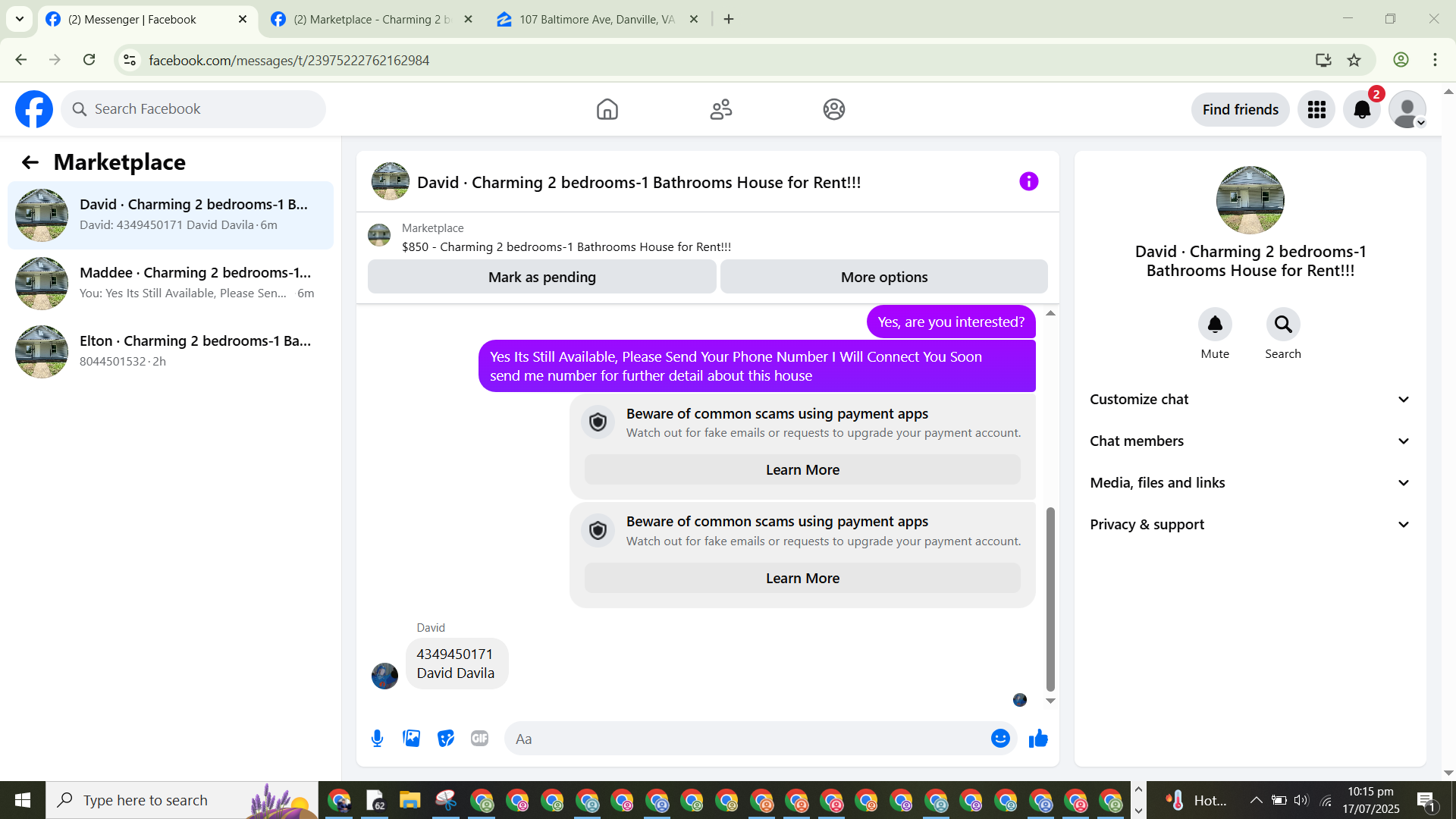Open the Groups icon in top navigation
This screenshot has height=819, width=1456.
pos(834,109)
